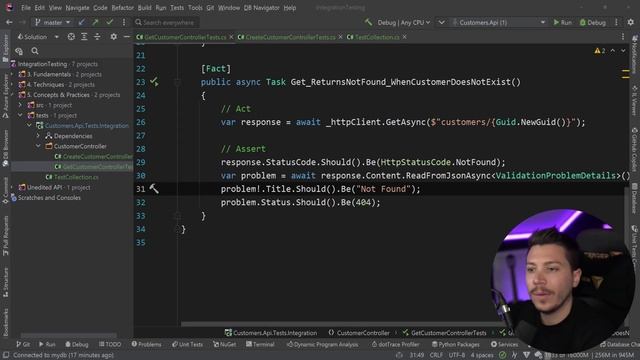Click the back navigation arrow

[x=9, y=22]
